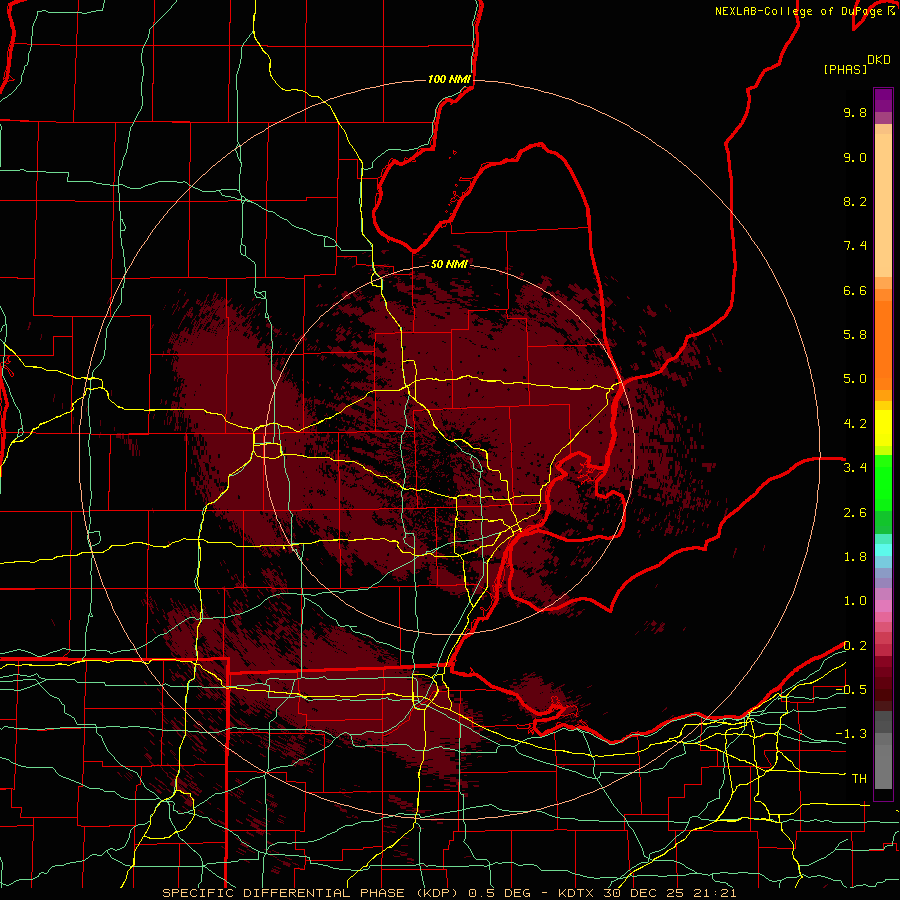This screenshot has width=900, height=900.
Task: Select the 100 NMI range ring label
Action: [449, 79]
